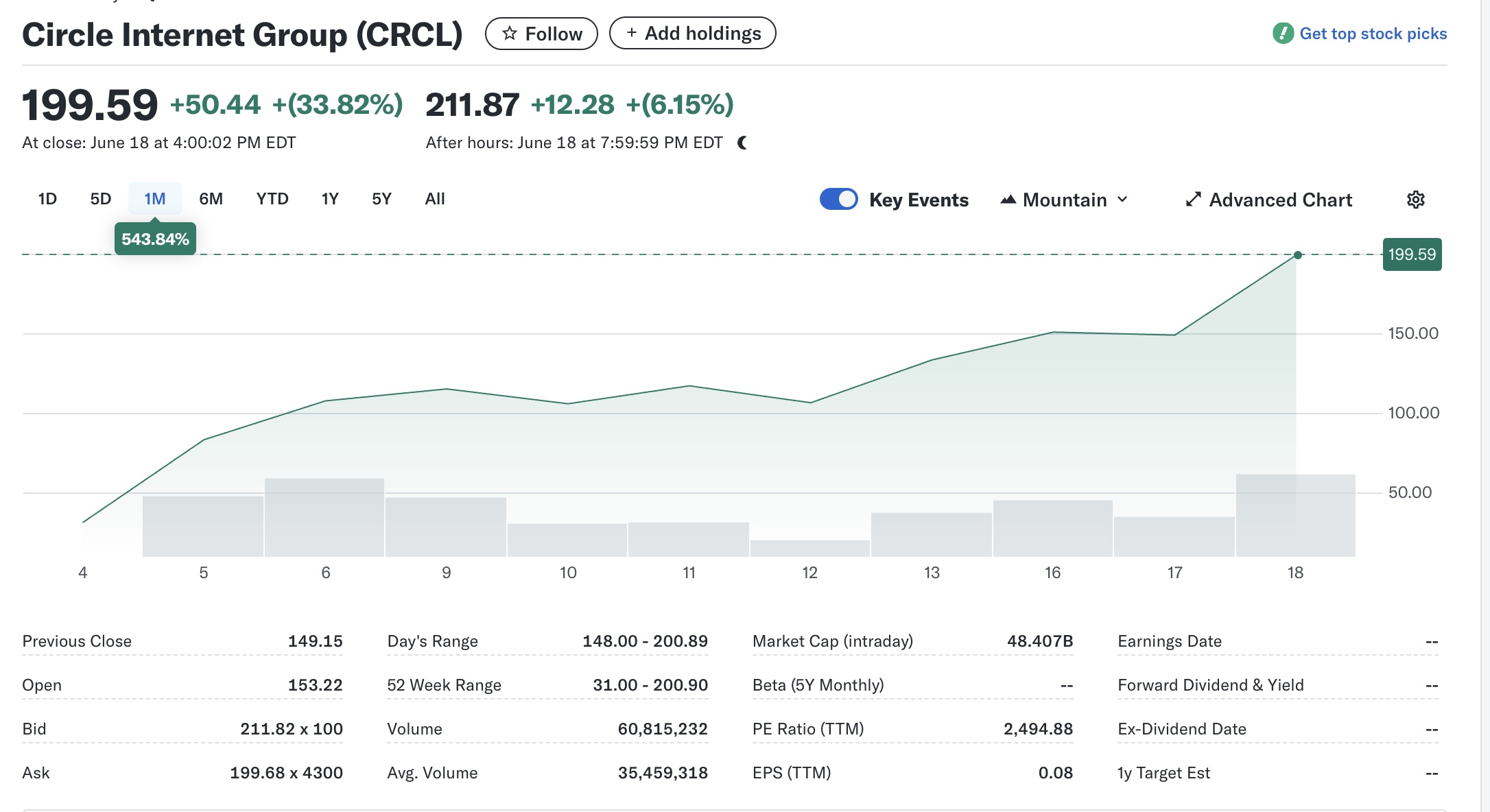Click the volume bar for June 13

click(931, 535)
